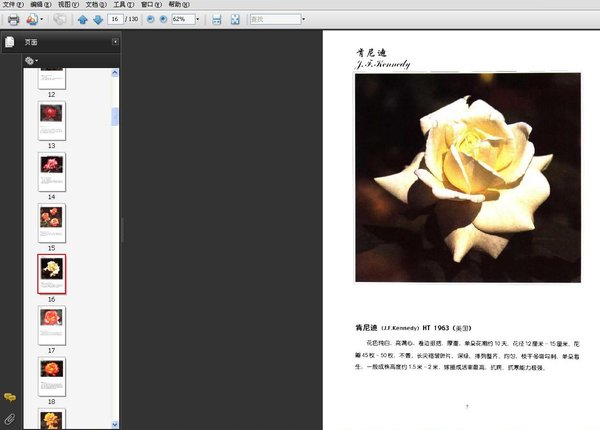Image resolution: width=600 pixels, height=430 pixels.
Task: Click the 页面 panel title text
Action: click(31, 42)
